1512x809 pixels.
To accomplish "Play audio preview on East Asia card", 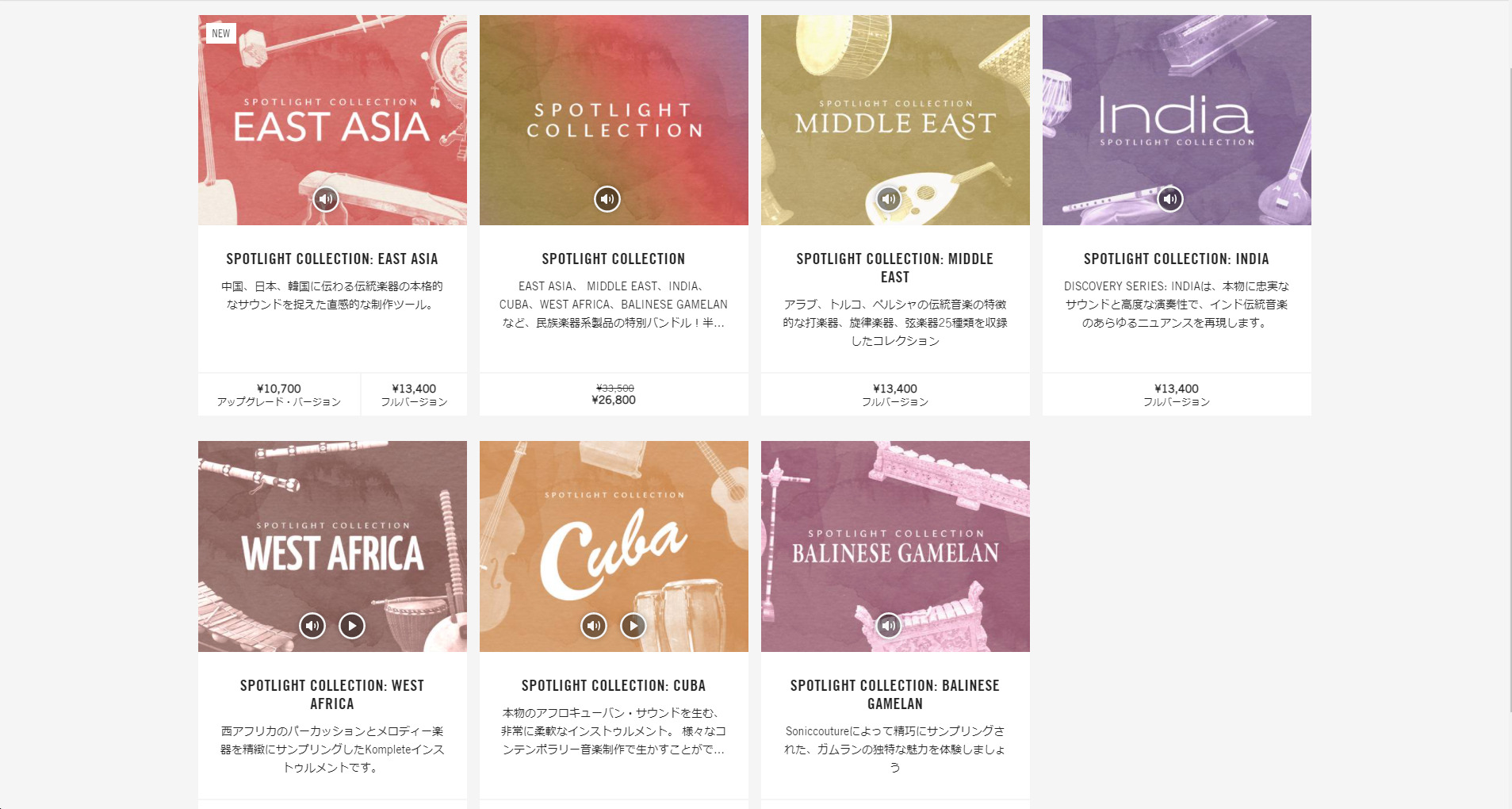I will point(326,199).
